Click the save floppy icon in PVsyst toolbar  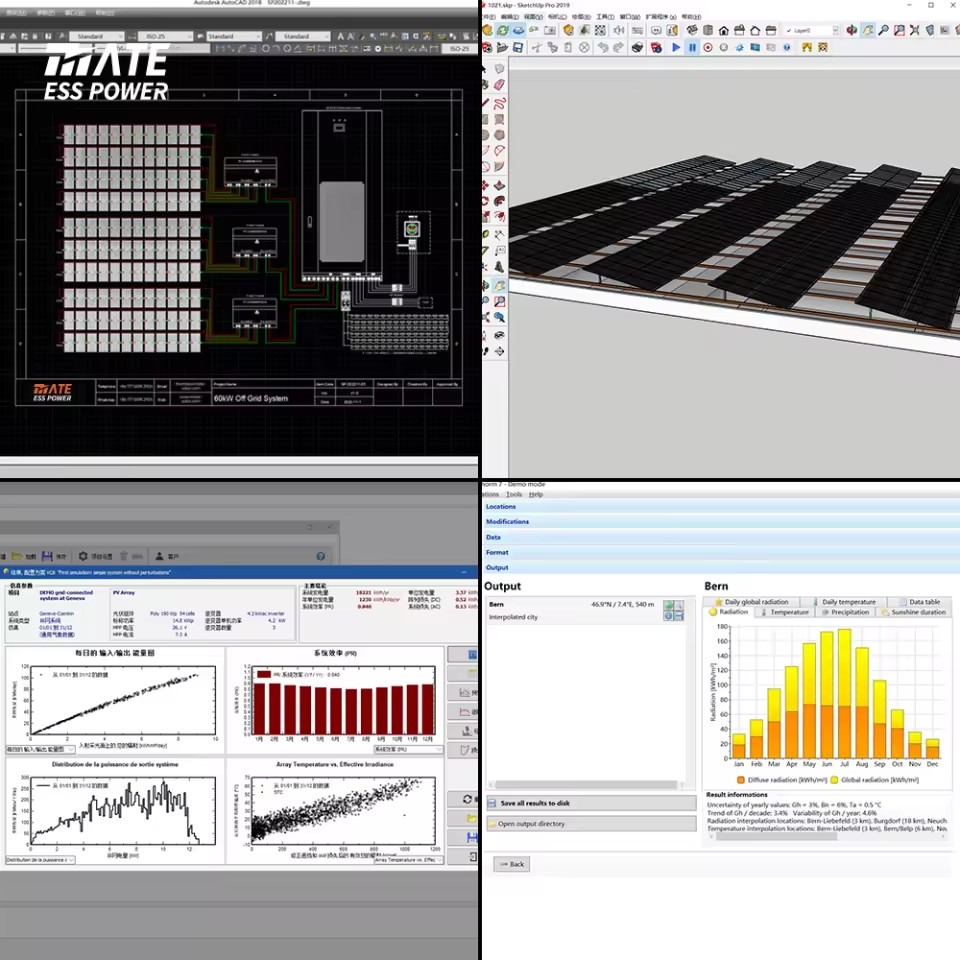pyautogui.click(x=47, y=556)
